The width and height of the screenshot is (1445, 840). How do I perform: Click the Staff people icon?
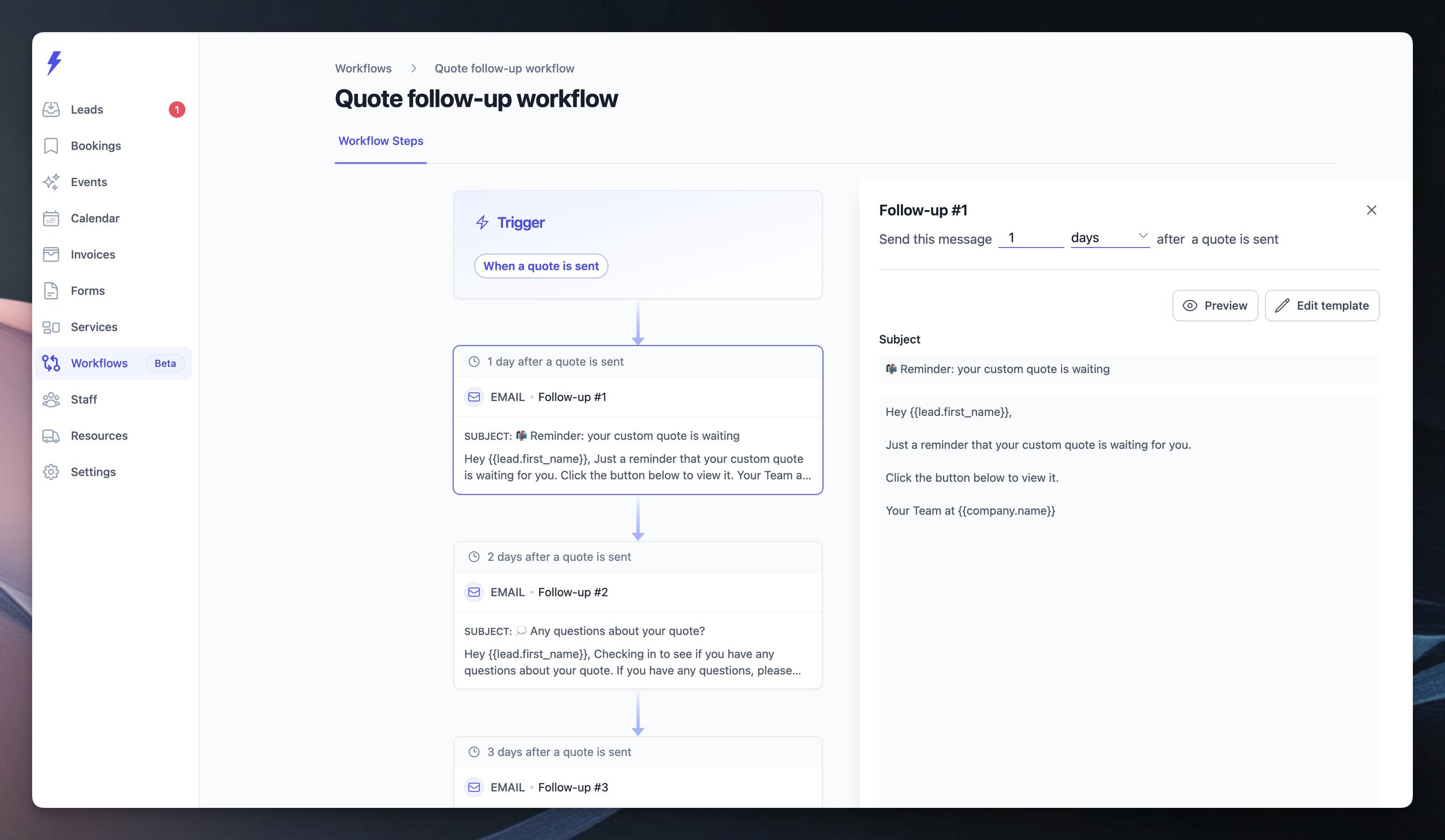51,399
